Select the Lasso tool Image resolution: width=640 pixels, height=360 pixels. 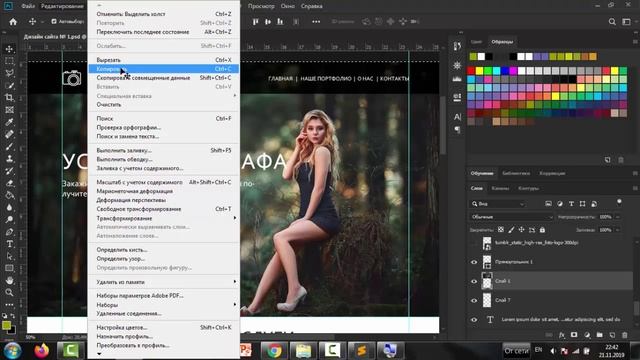[x=9, y=73]
